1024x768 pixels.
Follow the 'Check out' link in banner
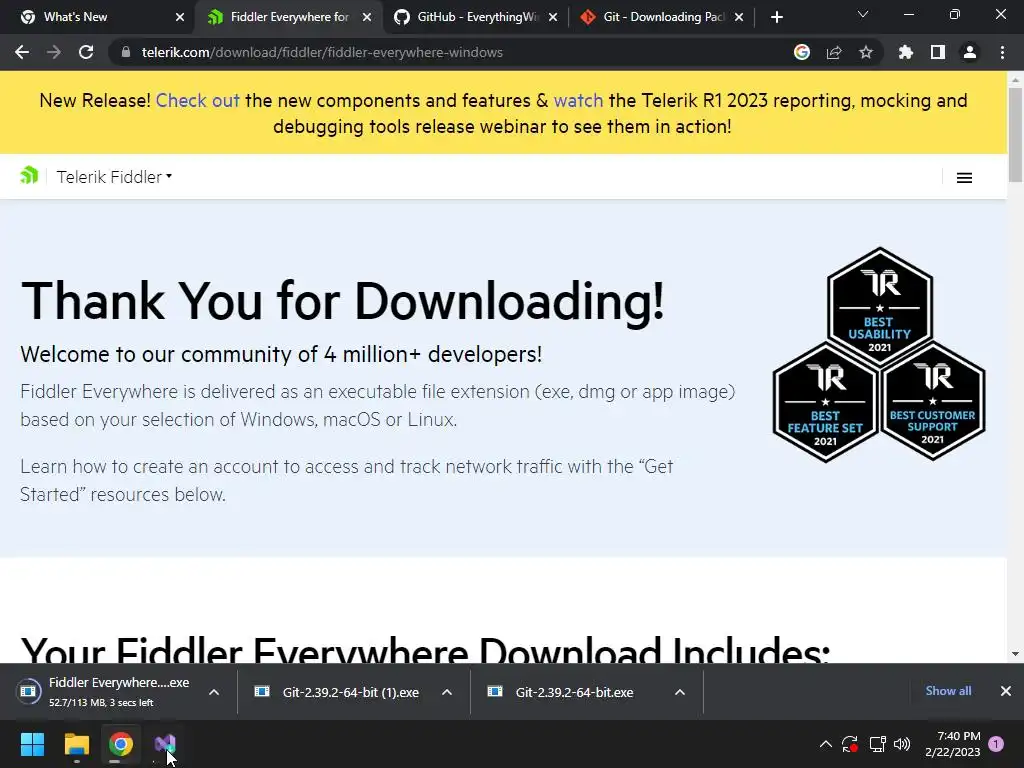pos(198,101)
